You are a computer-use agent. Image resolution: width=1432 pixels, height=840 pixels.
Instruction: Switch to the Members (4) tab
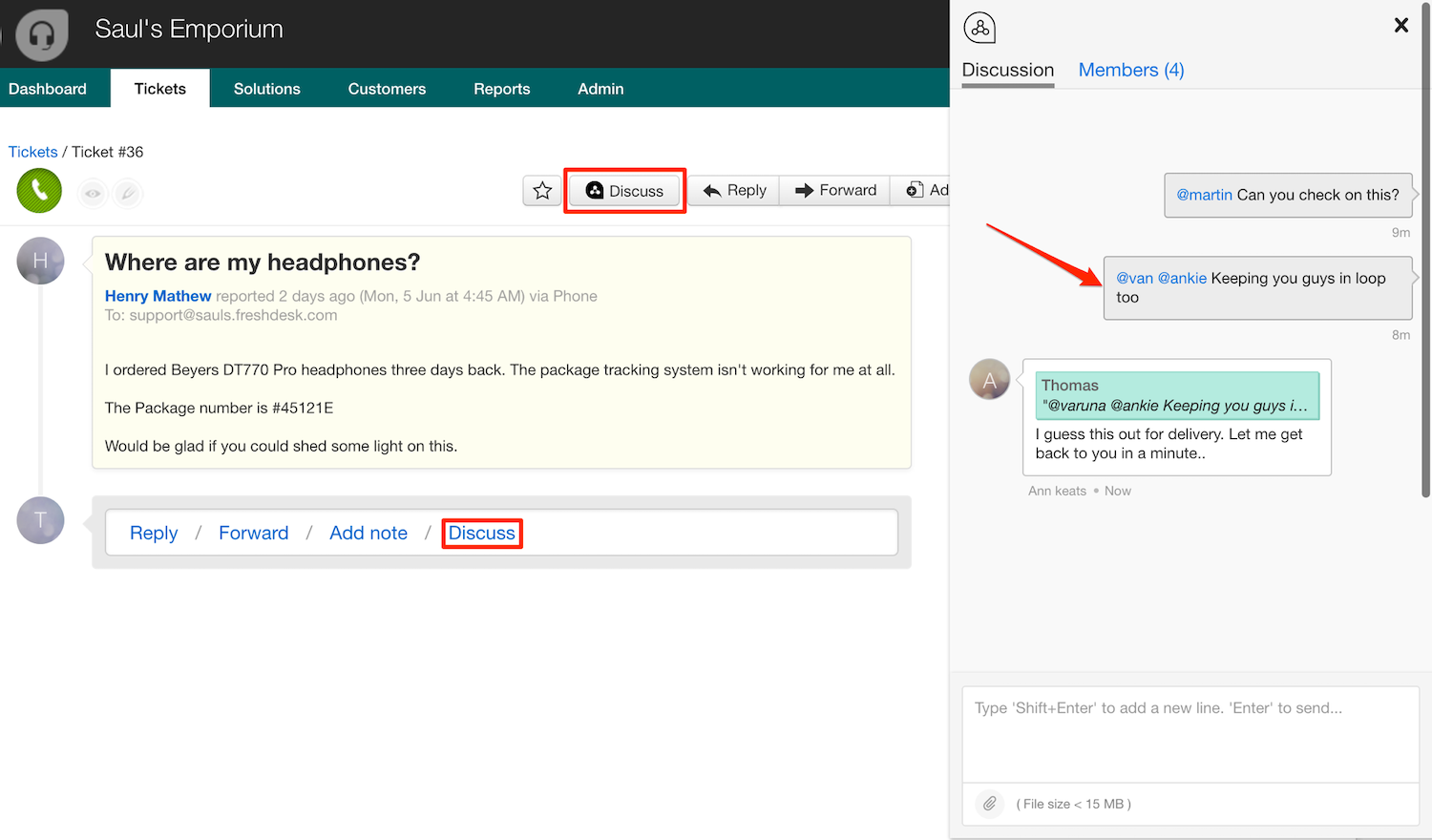click(1131, 70)
